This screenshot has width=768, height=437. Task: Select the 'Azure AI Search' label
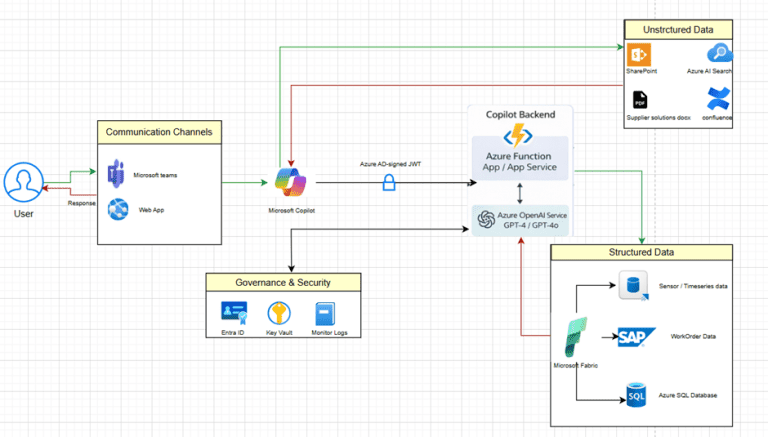709,71
